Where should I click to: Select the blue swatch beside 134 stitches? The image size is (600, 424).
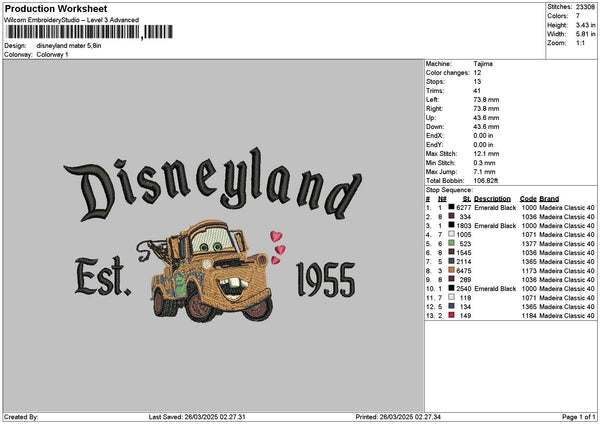click(452, 306)
